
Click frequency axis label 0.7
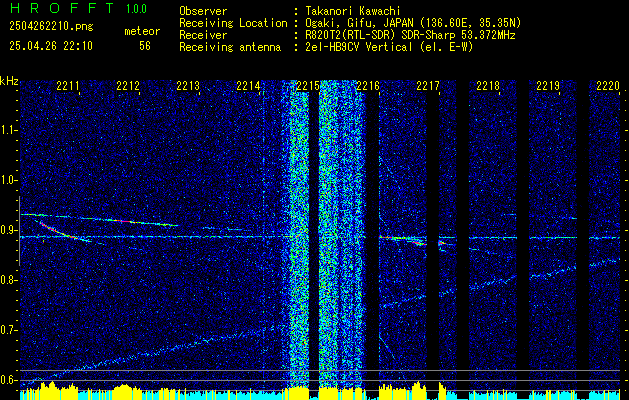(7, 330)
